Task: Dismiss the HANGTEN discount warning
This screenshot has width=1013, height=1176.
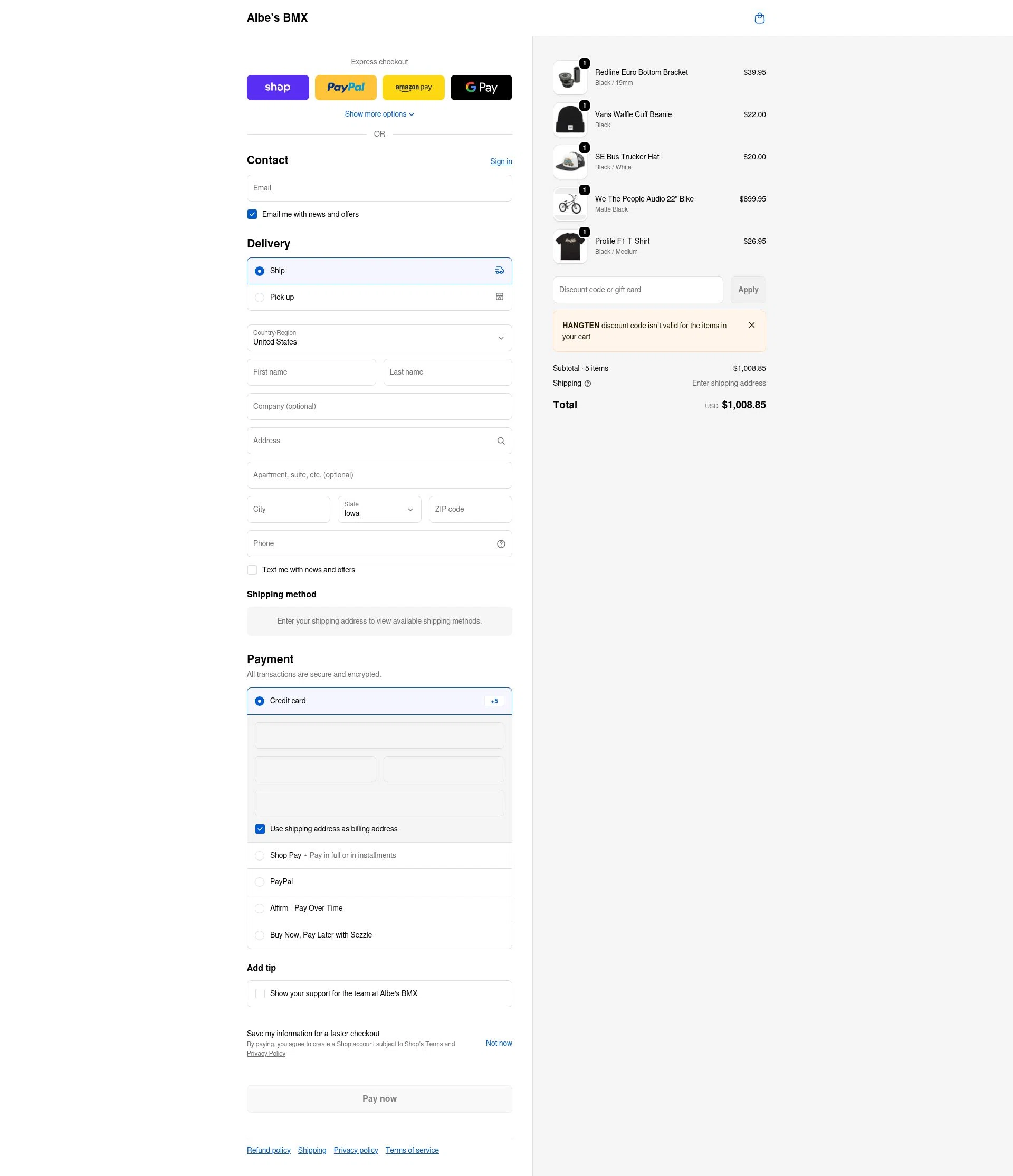Action: tap(751, 324)
